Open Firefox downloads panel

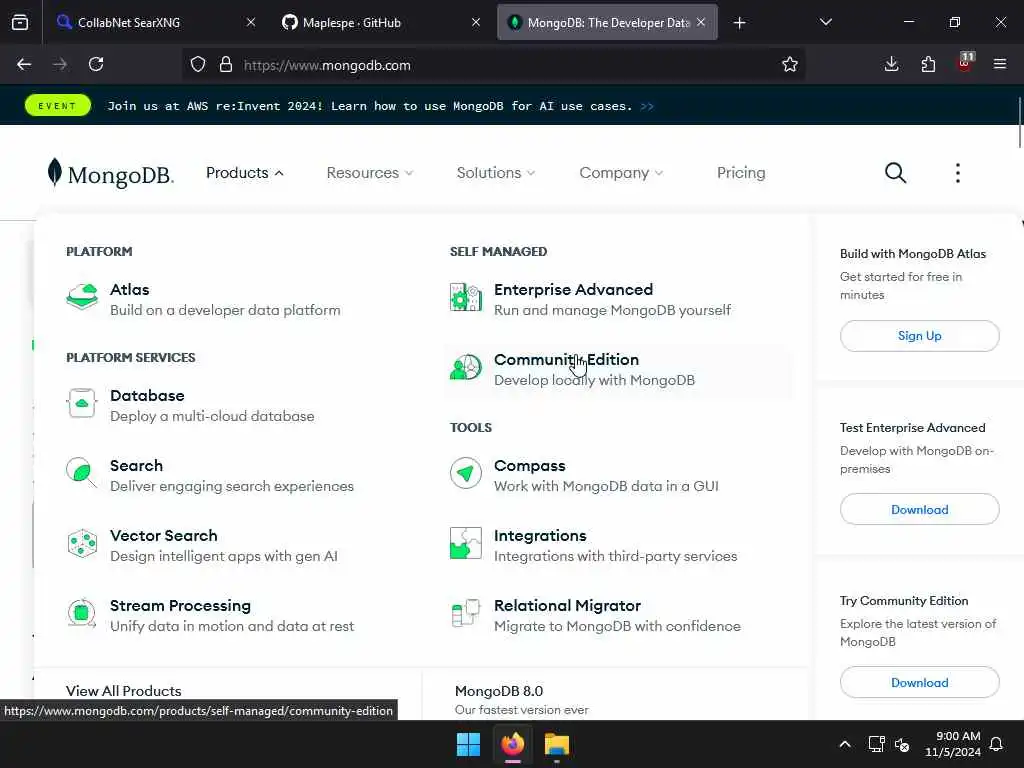click(x=891, y=65)
